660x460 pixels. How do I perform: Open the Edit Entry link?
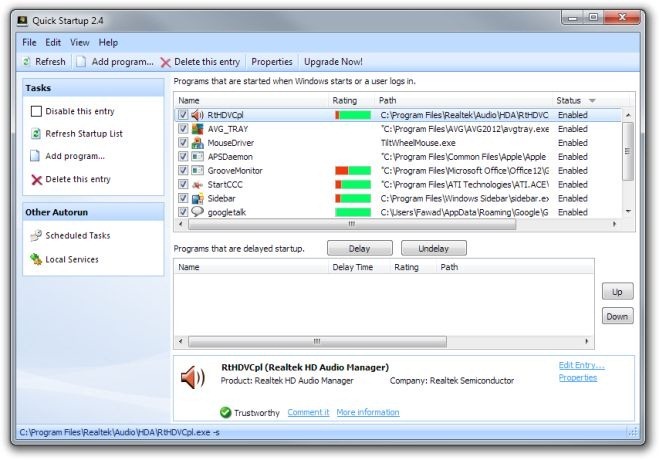(x=581, y=365)
